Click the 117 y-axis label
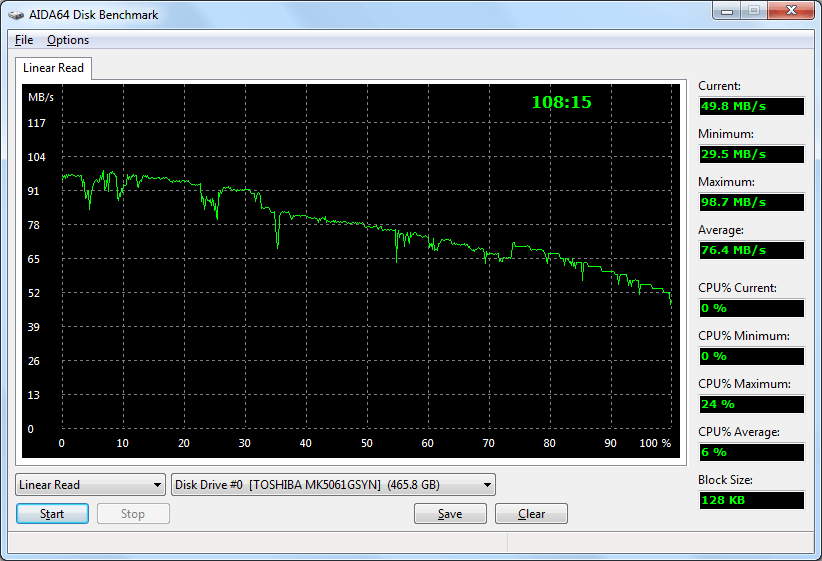 (36, 123)
